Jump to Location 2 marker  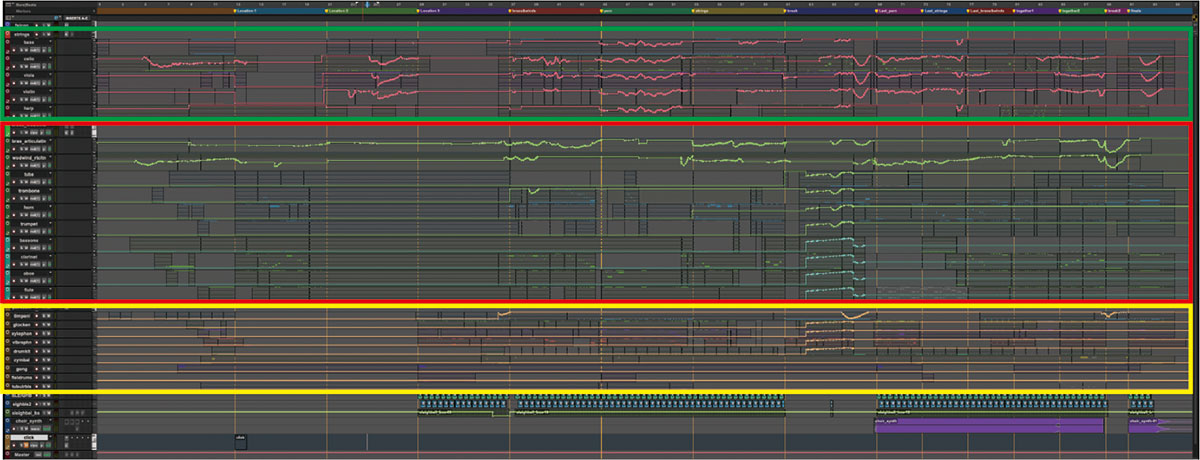pyautogui.click(x=338, y=11)
